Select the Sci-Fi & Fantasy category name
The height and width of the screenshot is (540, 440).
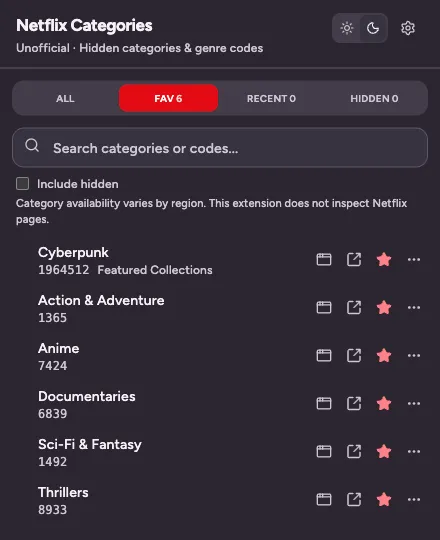(x=90, y=445)
